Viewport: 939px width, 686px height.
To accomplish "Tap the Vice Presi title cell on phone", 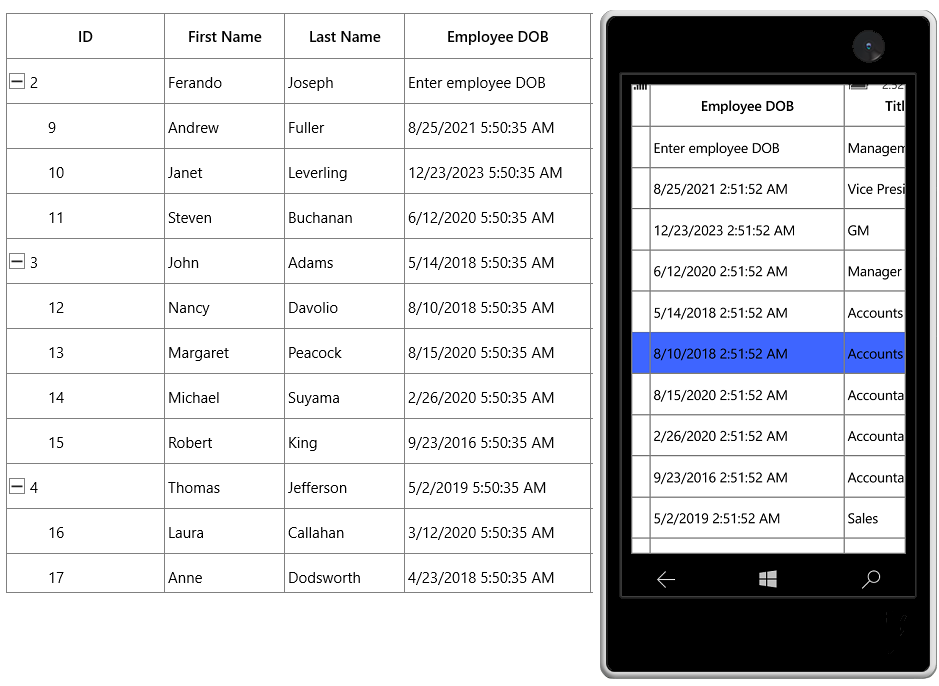I will pos(874,189).
